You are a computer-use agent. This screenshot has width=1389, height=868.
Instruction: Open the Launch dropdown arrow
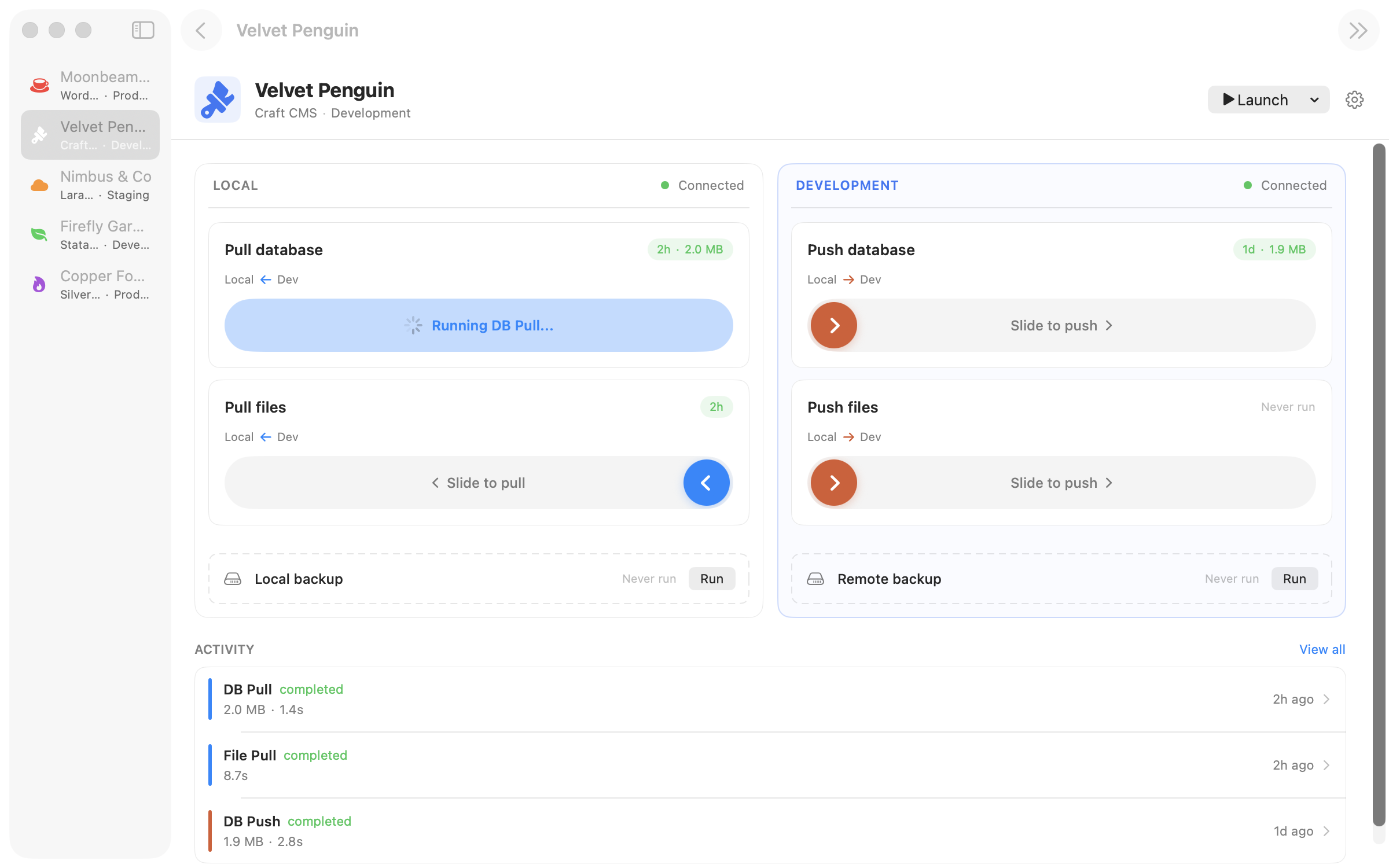(1314, 100)
